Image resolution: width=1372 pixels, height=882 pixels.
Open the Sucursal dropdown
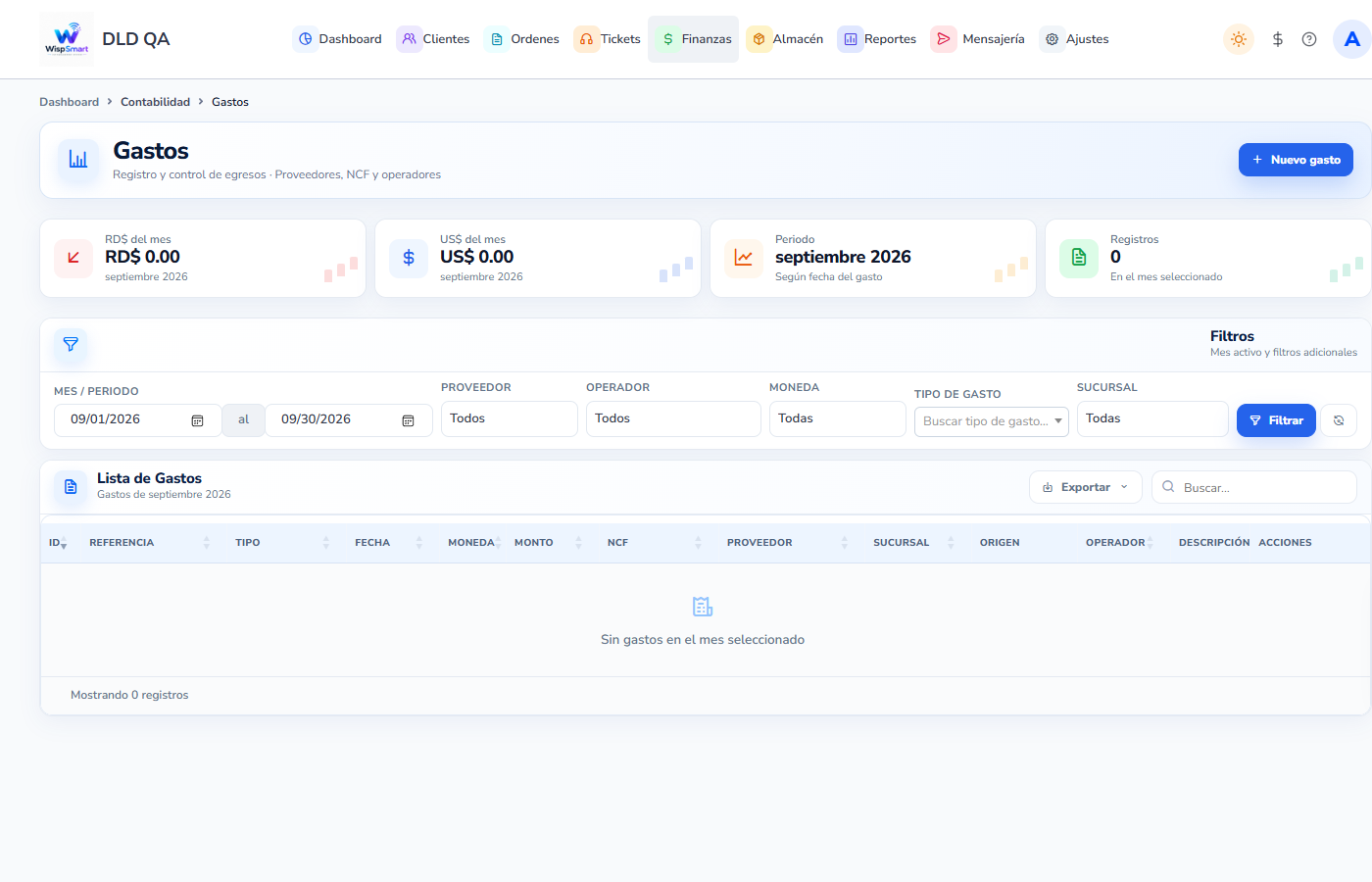pyautogui.click(x=1152, y=418)
